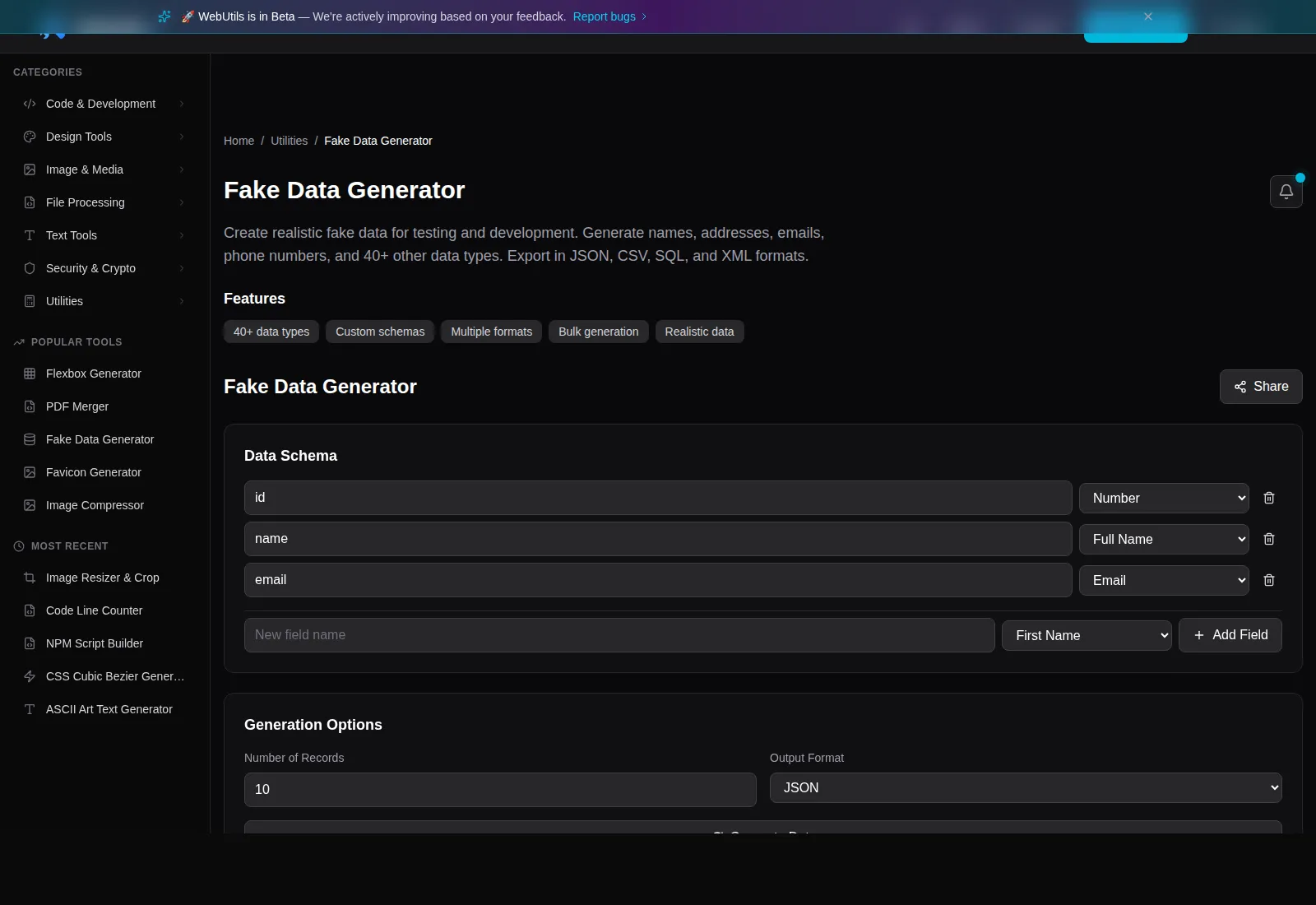Click the id field name input

click(x=658, y=498)
